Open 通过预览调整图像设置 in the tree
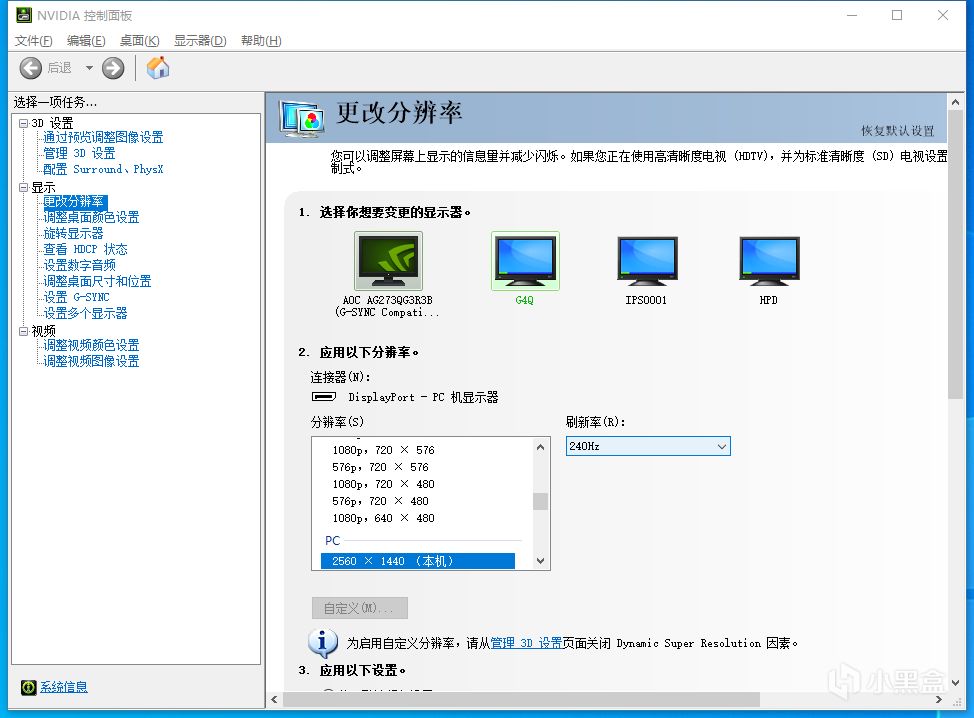 tap(103, 137)
